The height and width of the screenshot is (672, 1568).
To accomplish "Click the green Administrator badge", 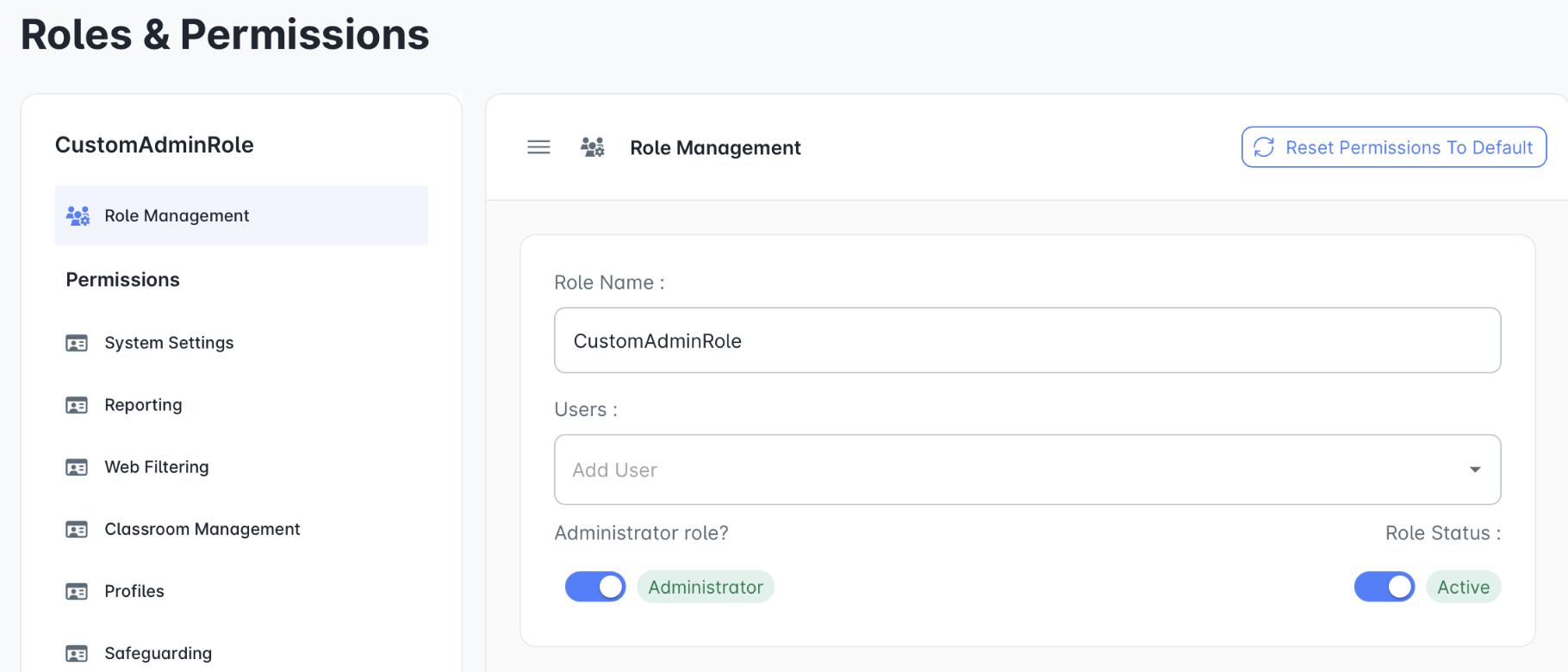I will tap(706, 587).
